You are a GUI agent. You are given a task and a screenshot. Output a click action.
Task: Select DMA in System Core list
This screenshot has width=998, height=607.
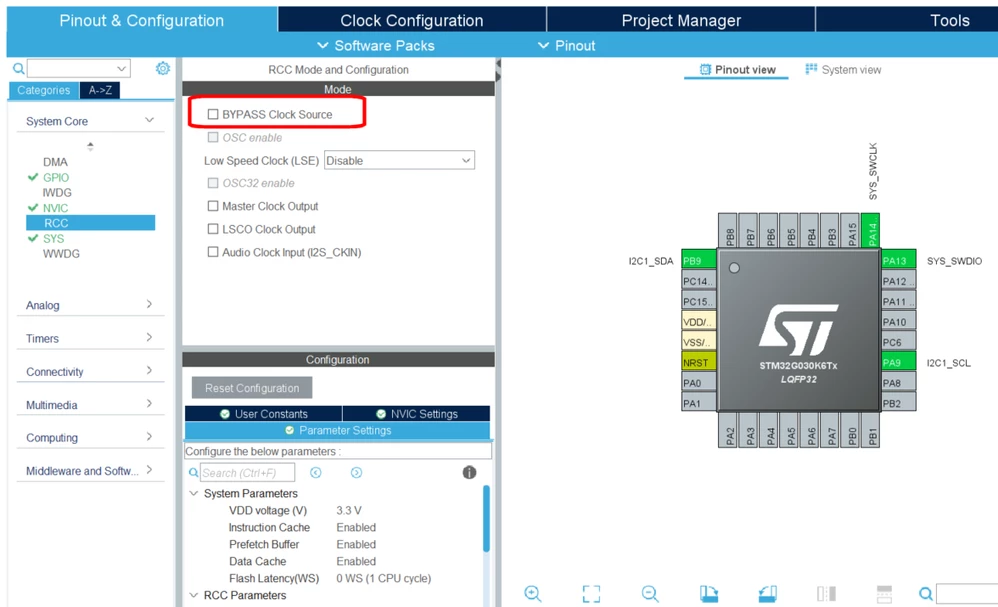(x=55, y=162)
